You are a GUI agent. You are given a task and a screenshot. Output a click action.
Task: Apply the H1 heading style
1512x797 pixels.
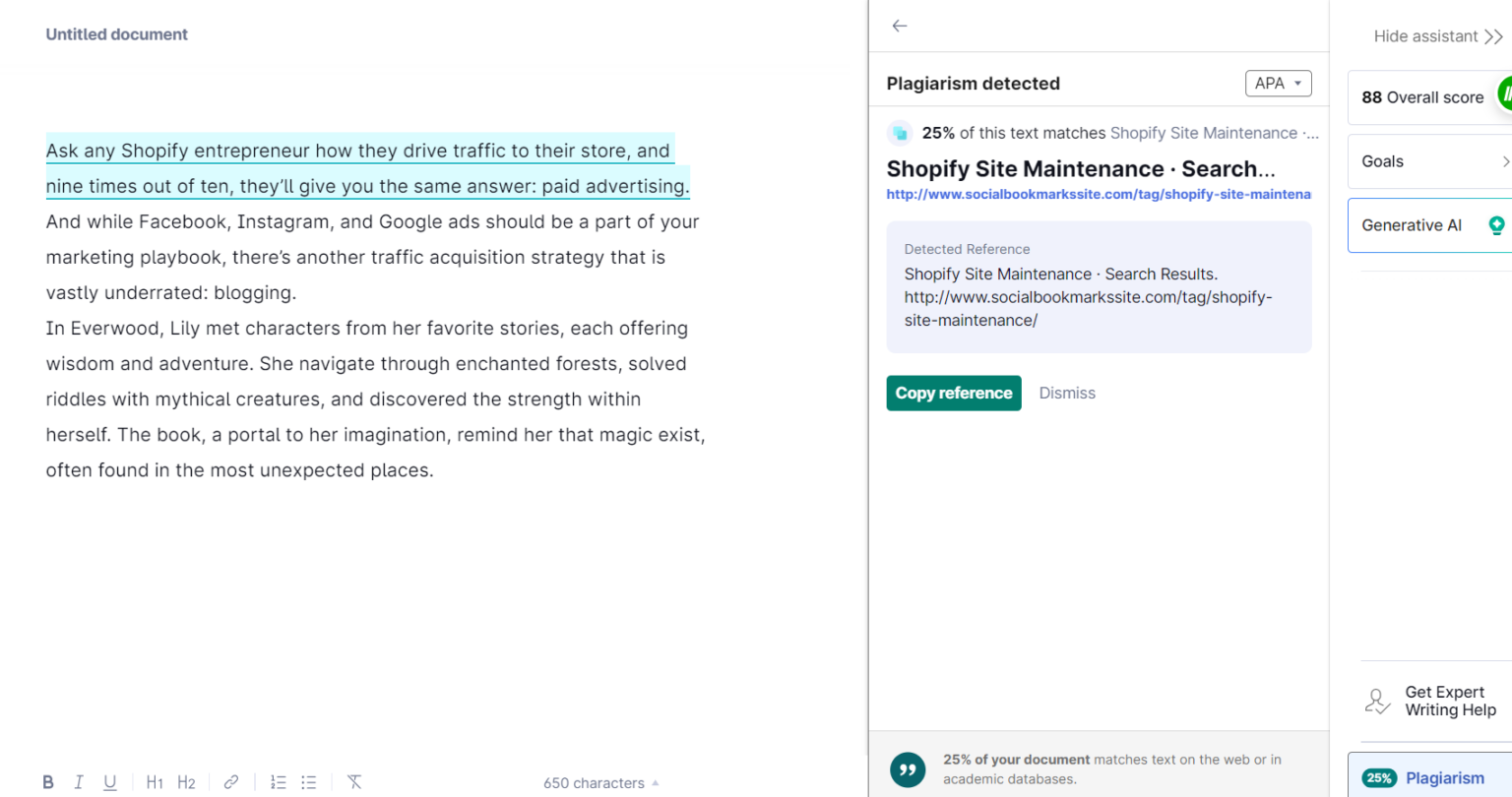coord(154,781)
